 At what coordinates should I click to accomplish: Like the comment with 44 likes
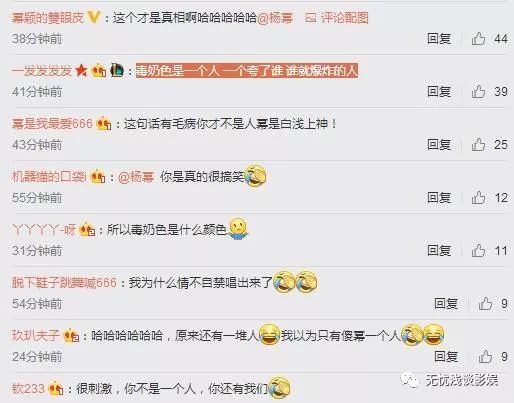coord(478,39)
